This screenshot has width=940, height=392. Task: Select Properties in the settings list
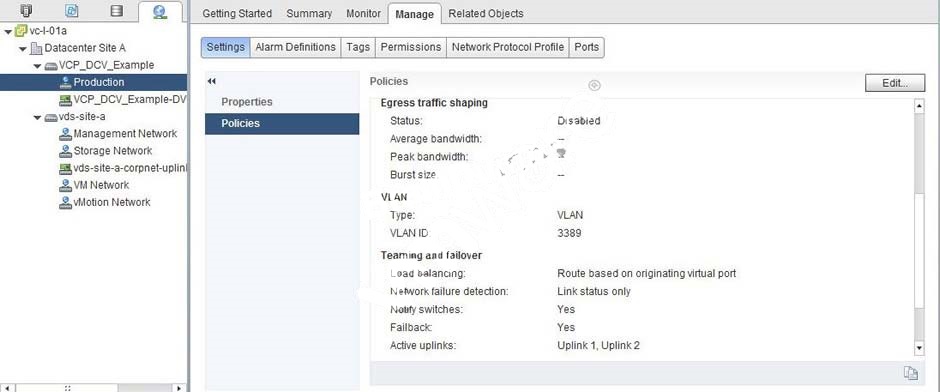point(282,102)
